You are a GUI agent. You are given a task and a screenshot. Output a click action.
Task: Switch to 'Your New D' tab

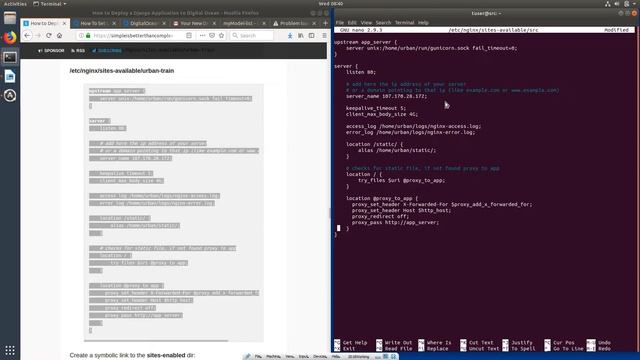(x=195, y=23)
